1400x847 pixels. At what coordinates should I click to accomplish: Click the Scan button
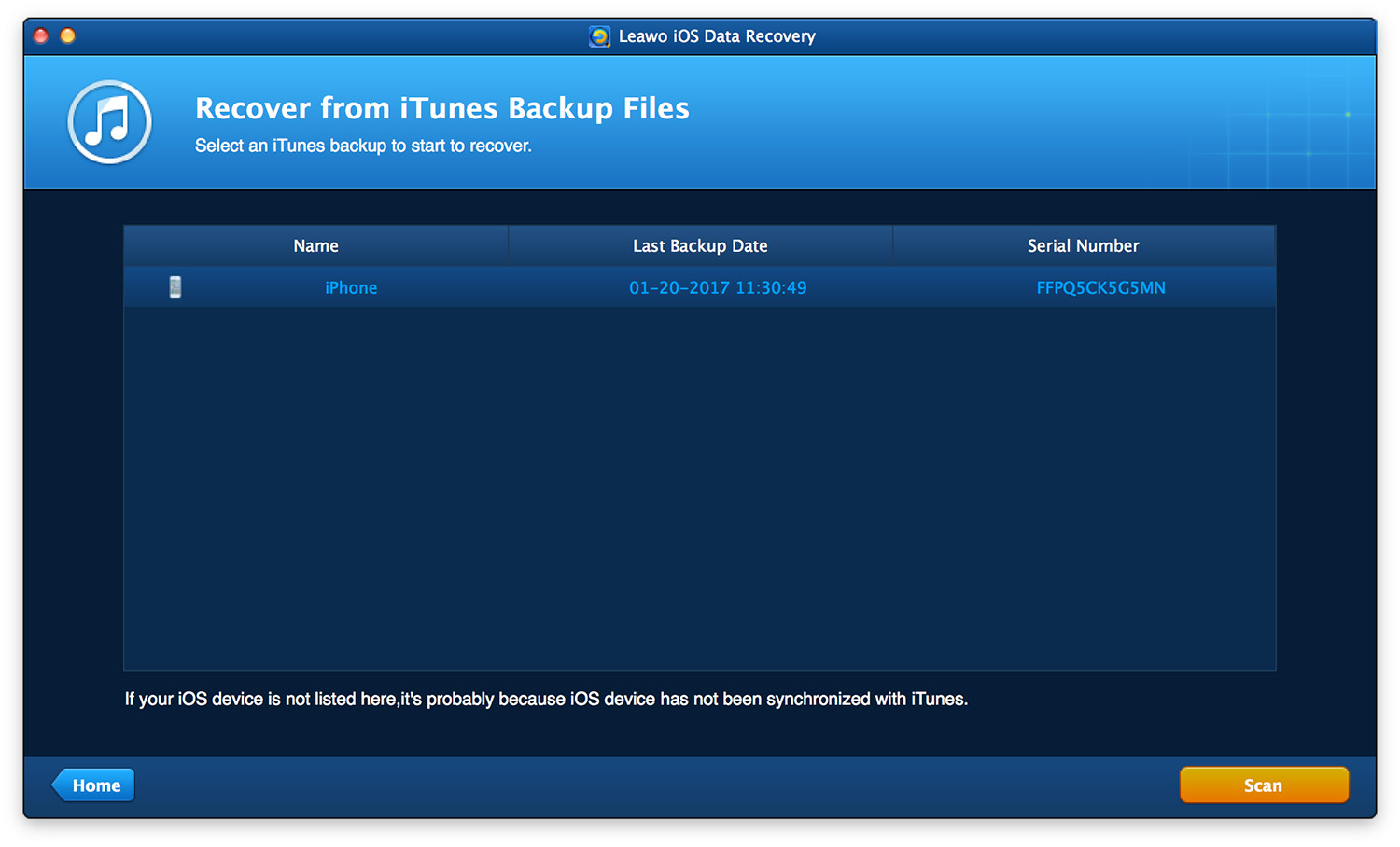click(1264, 785)
